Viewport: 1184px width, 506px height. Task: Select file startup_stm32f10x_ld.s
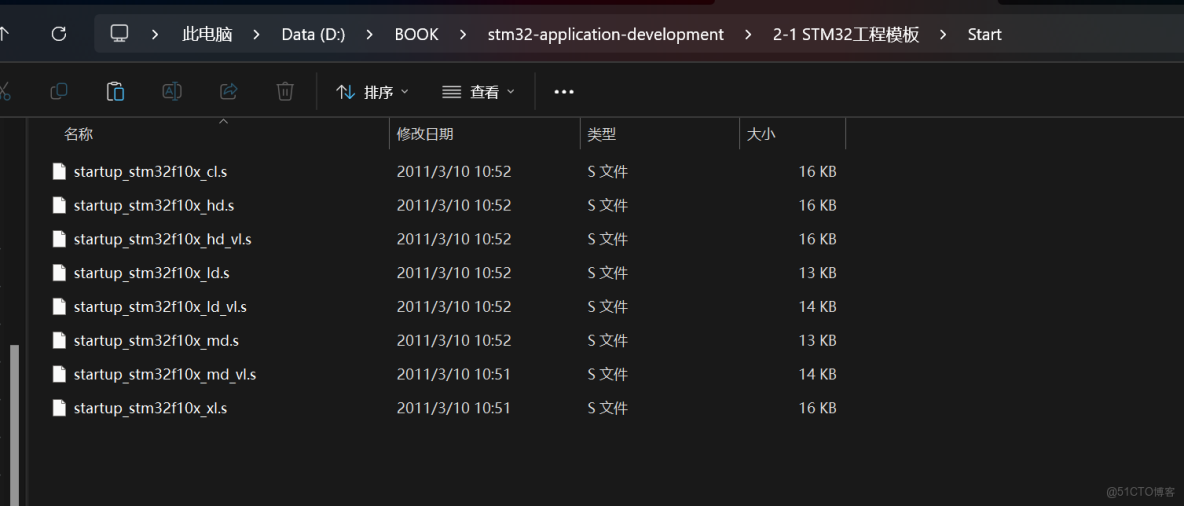pos(151,272)
